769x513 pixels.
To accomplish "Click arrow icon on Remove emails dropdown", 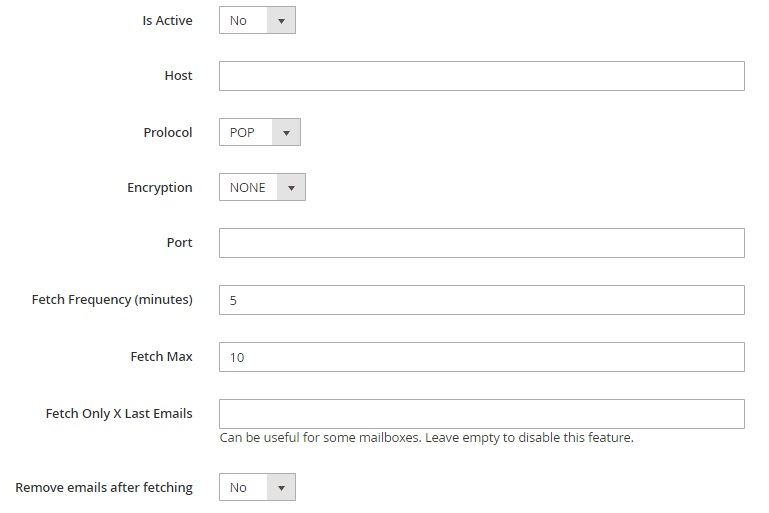I will pos(281,487).
